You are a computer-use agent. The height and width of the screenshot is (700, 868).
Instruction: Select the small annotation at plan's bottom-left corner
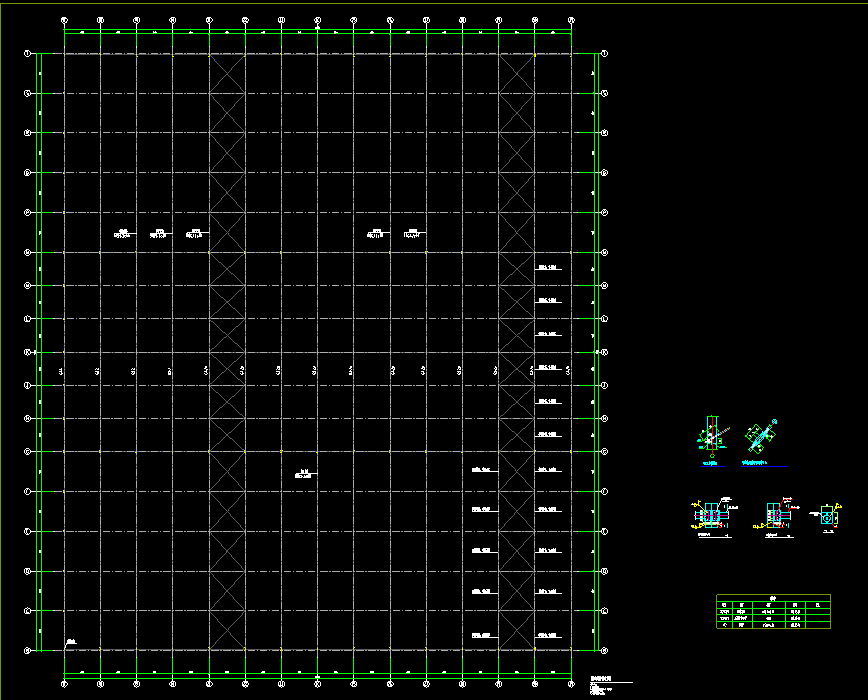(x=71, y=641)
